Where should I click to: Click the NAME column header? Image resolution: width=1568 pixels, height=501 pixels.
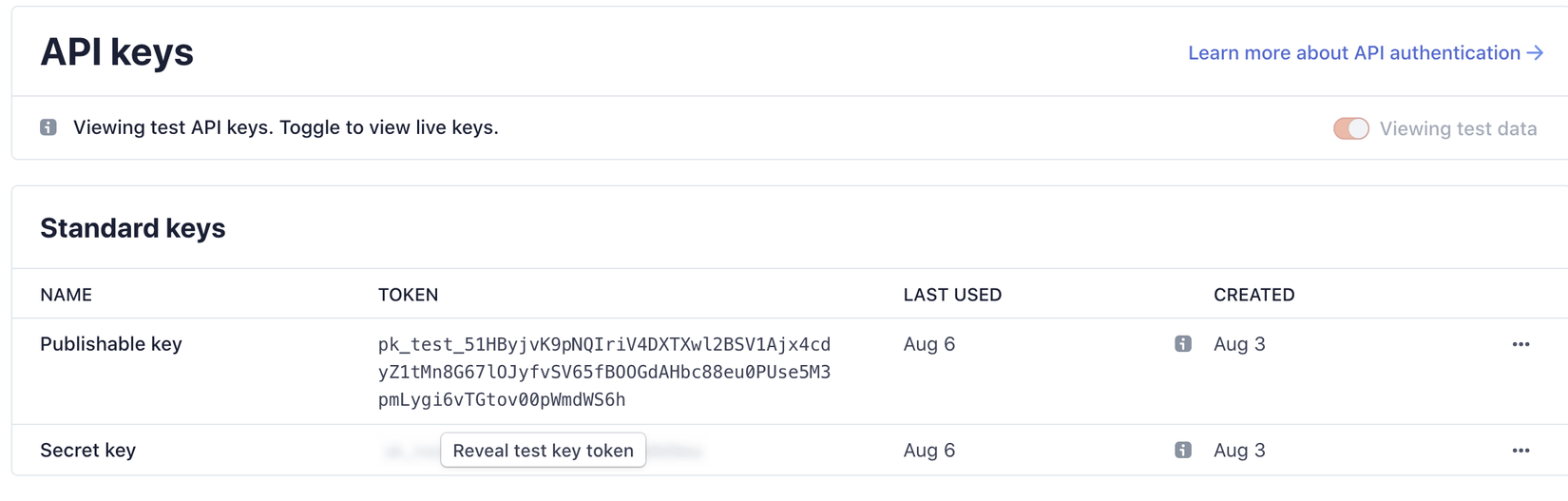point(67,295)
